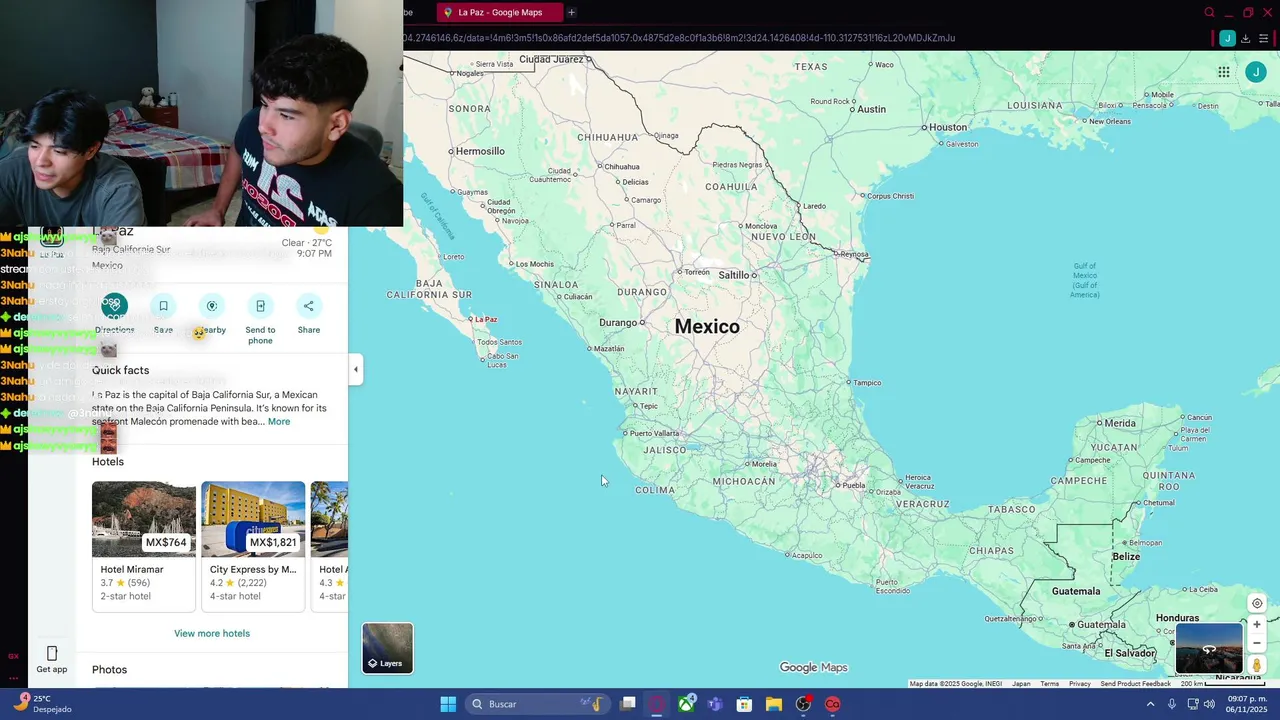Click the Buscar taskbar search box
This screenshot has width=1280, height=720.
click(x=538, y=704)
